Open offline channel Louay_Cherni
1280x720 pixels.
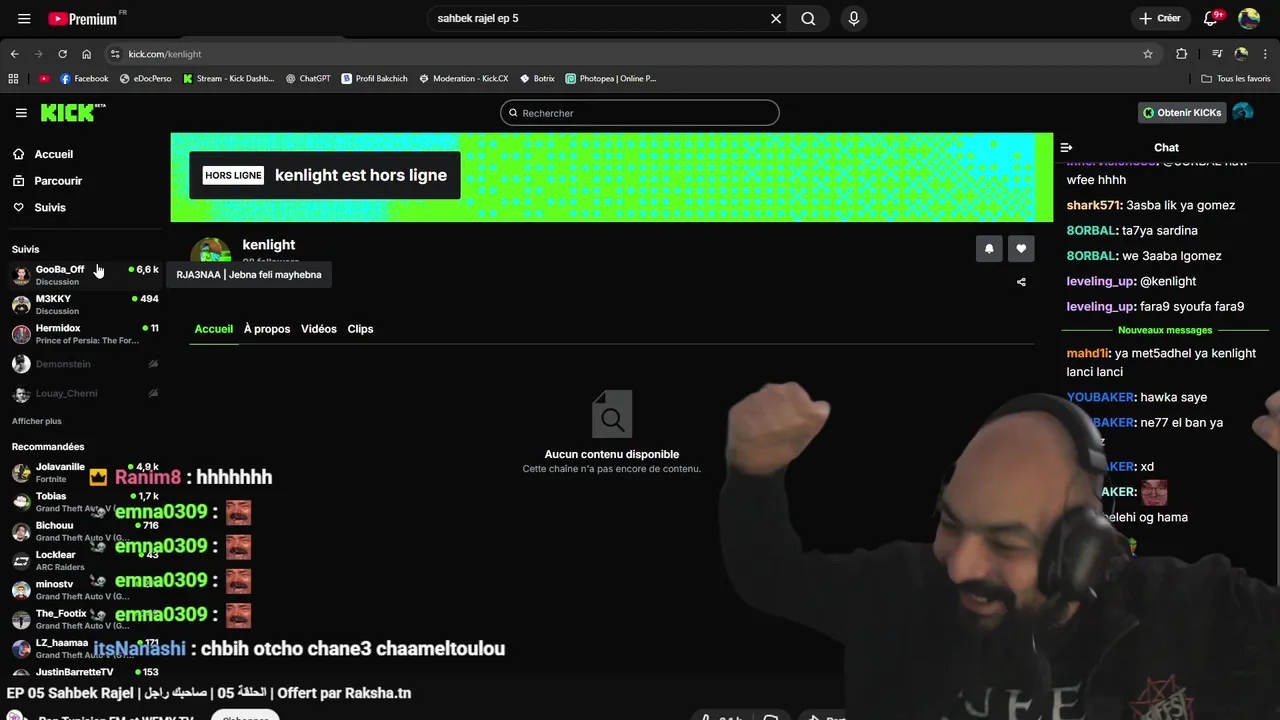pos(84,393)
